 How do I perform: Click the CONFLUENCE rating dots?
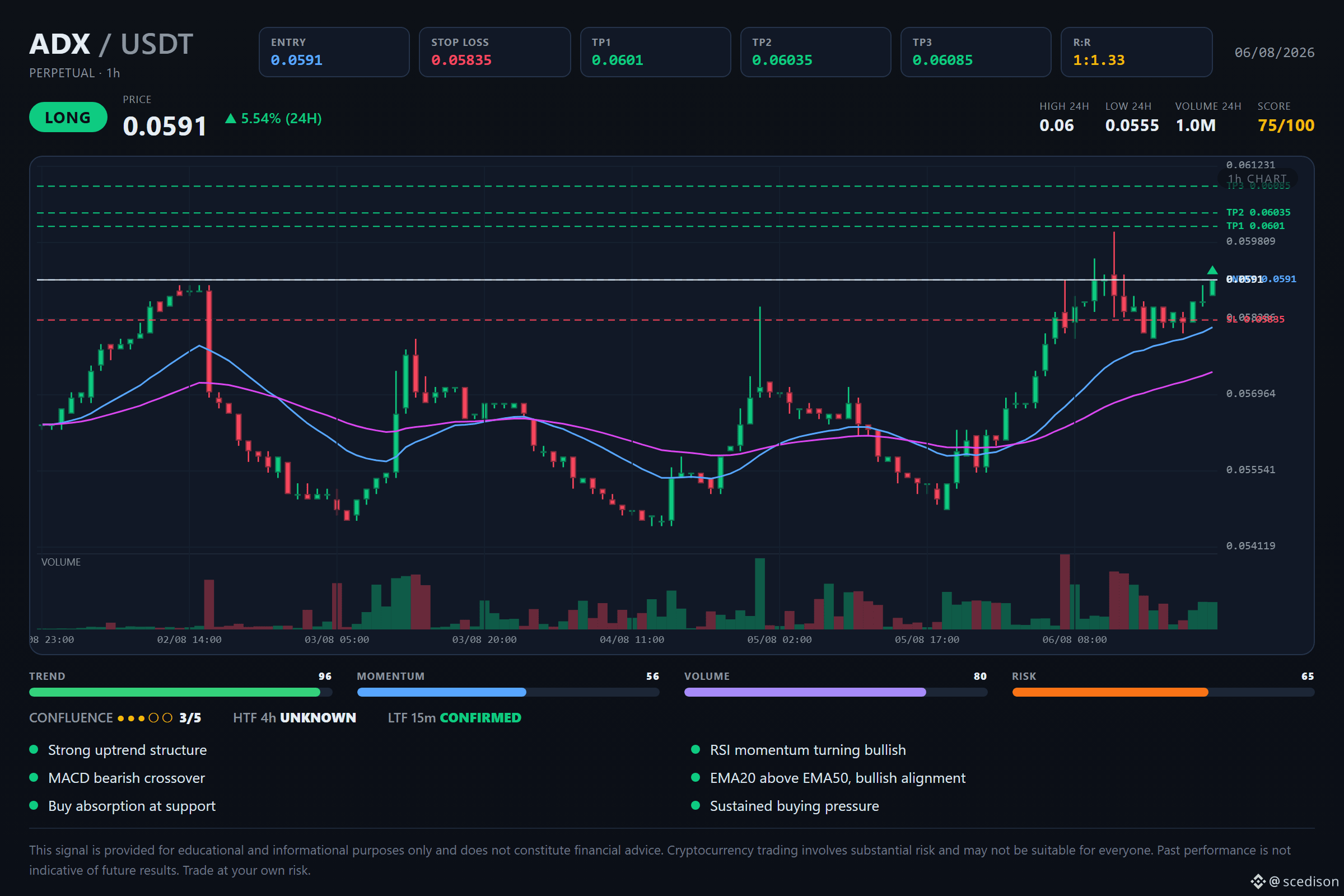(x=144, y=718)
